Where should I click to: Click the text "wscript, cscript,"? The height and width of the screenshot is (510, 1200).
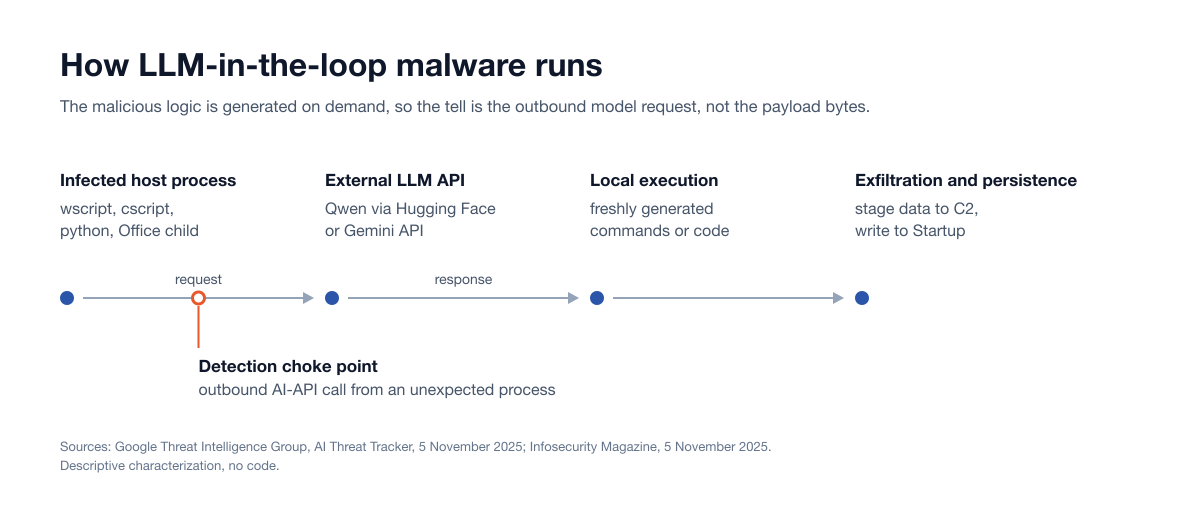click(x=117, y=209)
